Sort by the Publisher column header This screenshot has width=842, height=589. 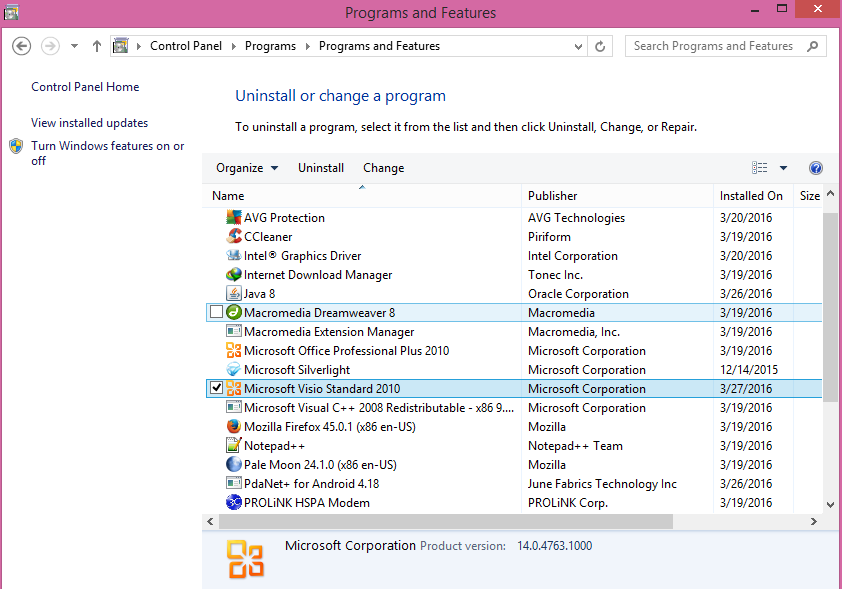coord(618,196)
